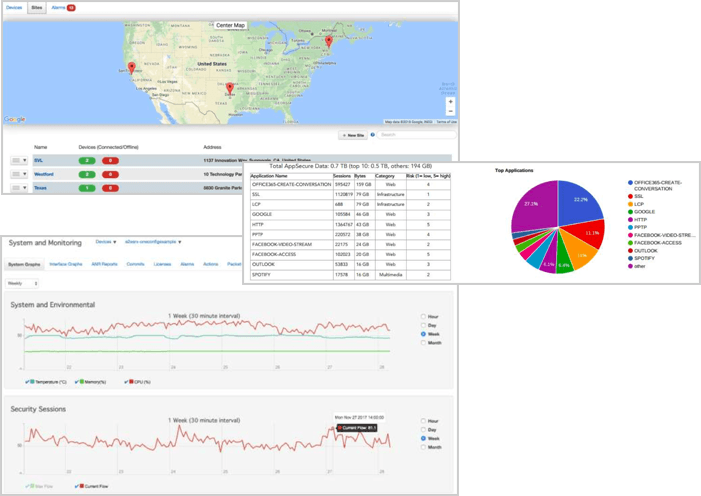Click Texas connected devices green badge
This screenshot has height=496, width=701.
[87, 188]
